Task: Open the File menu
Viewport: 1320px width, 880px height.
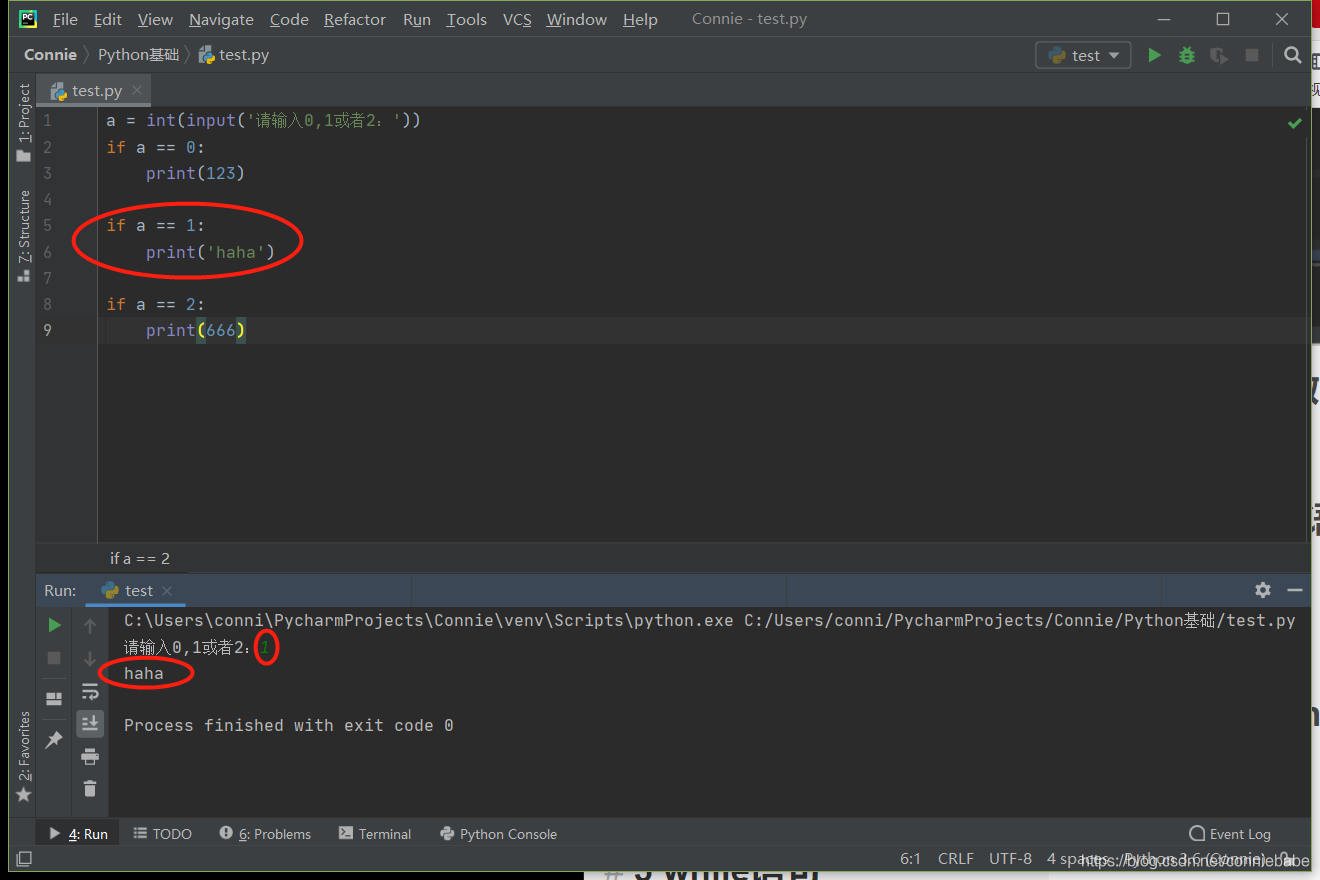Action: [x=65, y=19]
